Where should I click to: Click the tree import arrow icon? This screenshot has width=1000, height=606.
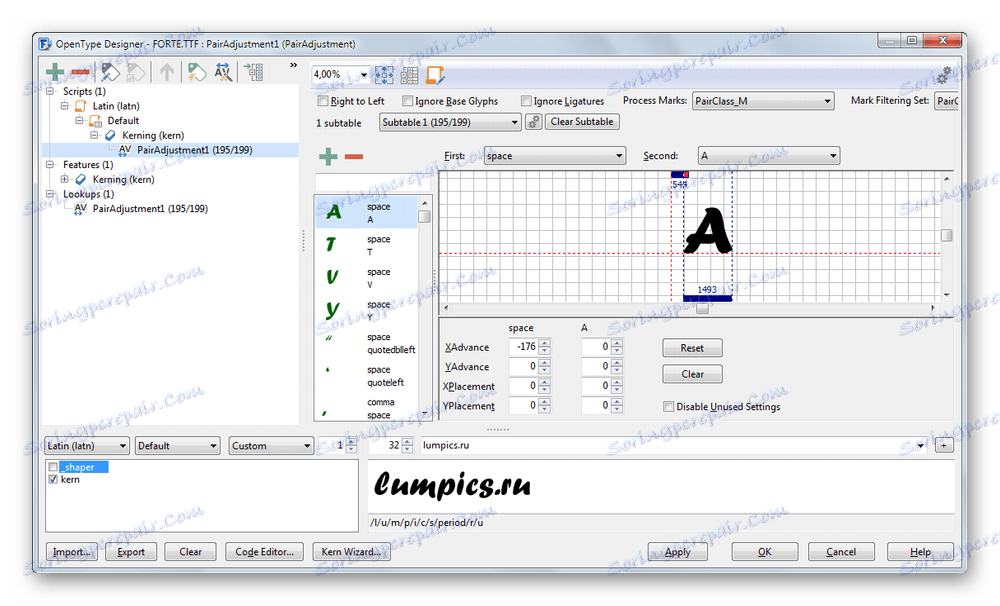point(254,72)
